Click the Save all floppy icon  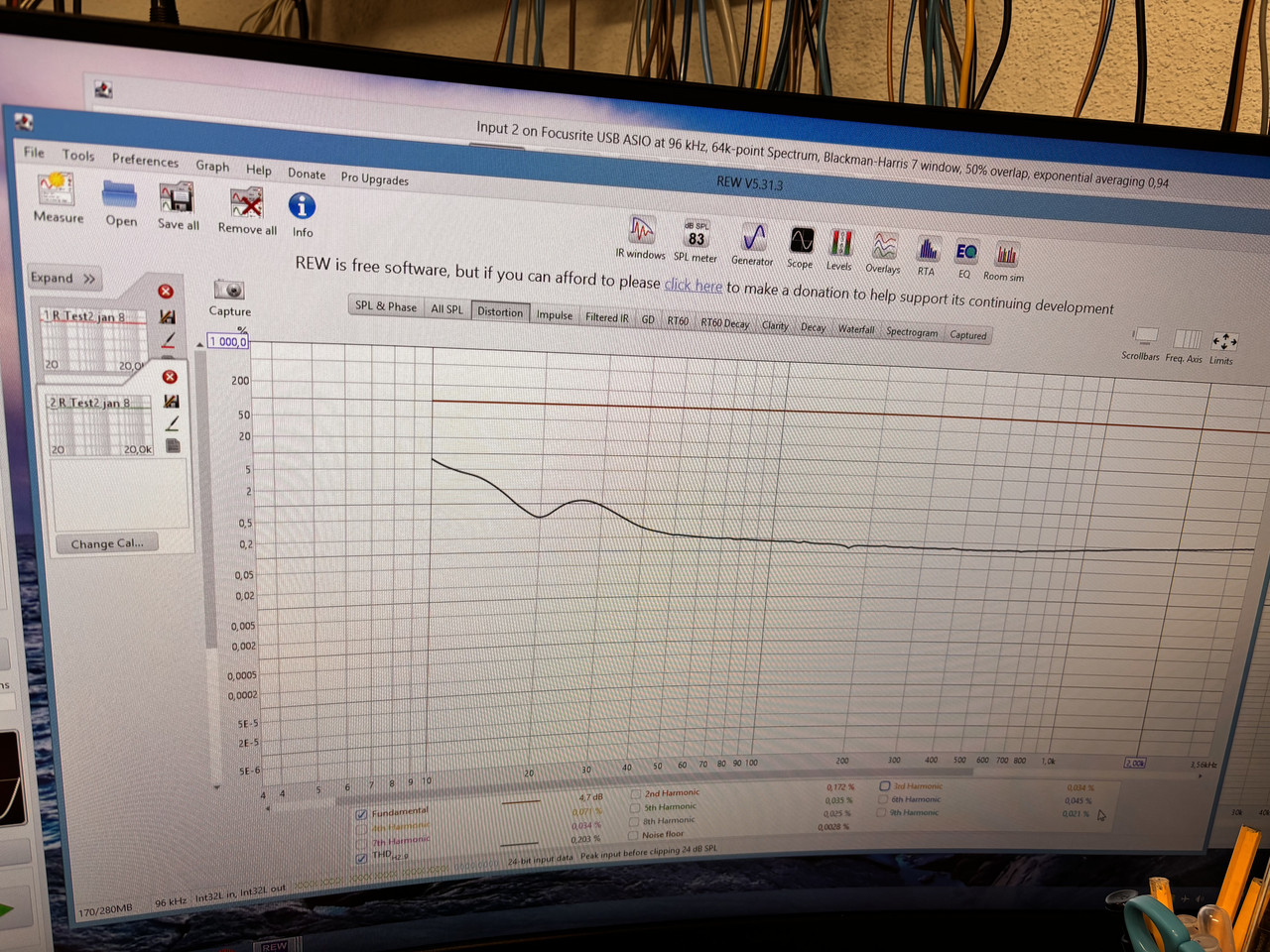(177, 198)
